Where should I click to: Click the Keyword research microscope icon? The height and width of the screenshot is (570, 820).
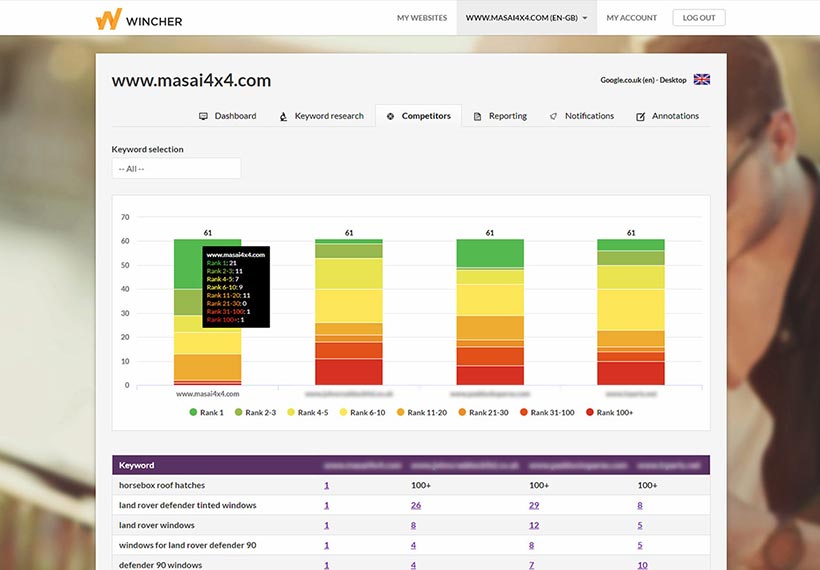coord(283,116)
